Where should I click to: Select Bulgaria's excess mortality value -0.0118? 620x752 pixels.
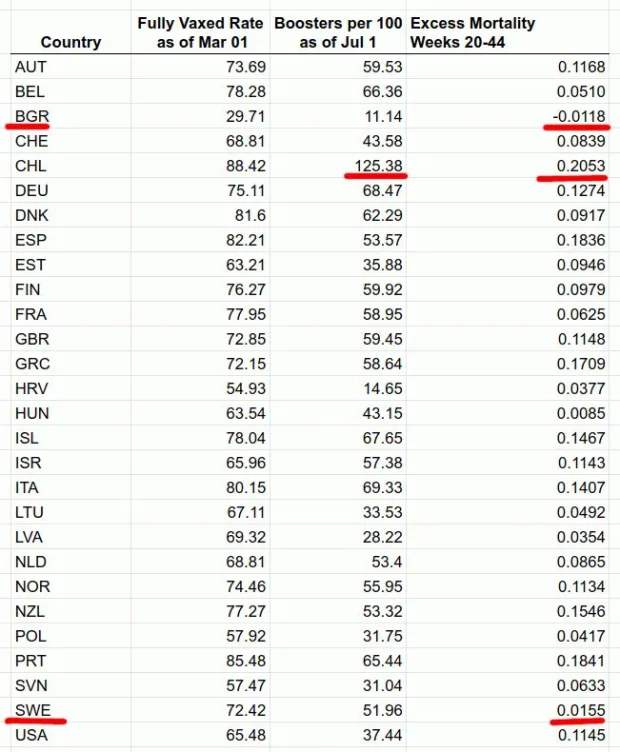click(579, 116)
